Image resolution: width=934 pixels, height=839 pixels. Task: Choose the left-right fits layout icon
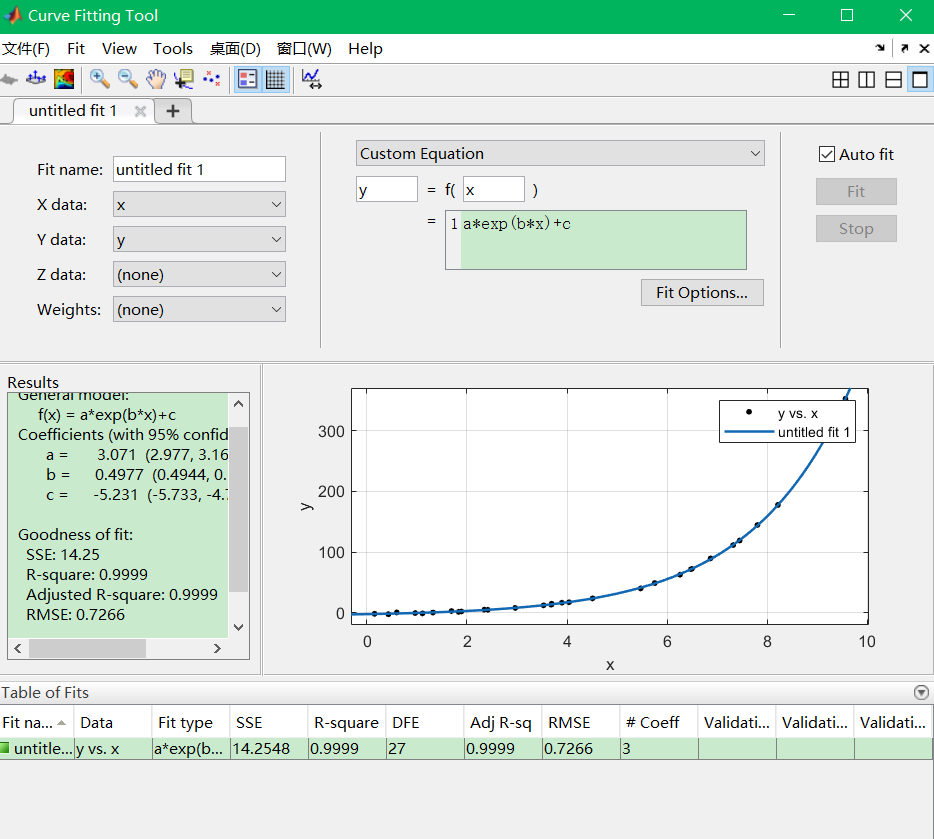tap(867, 79)
